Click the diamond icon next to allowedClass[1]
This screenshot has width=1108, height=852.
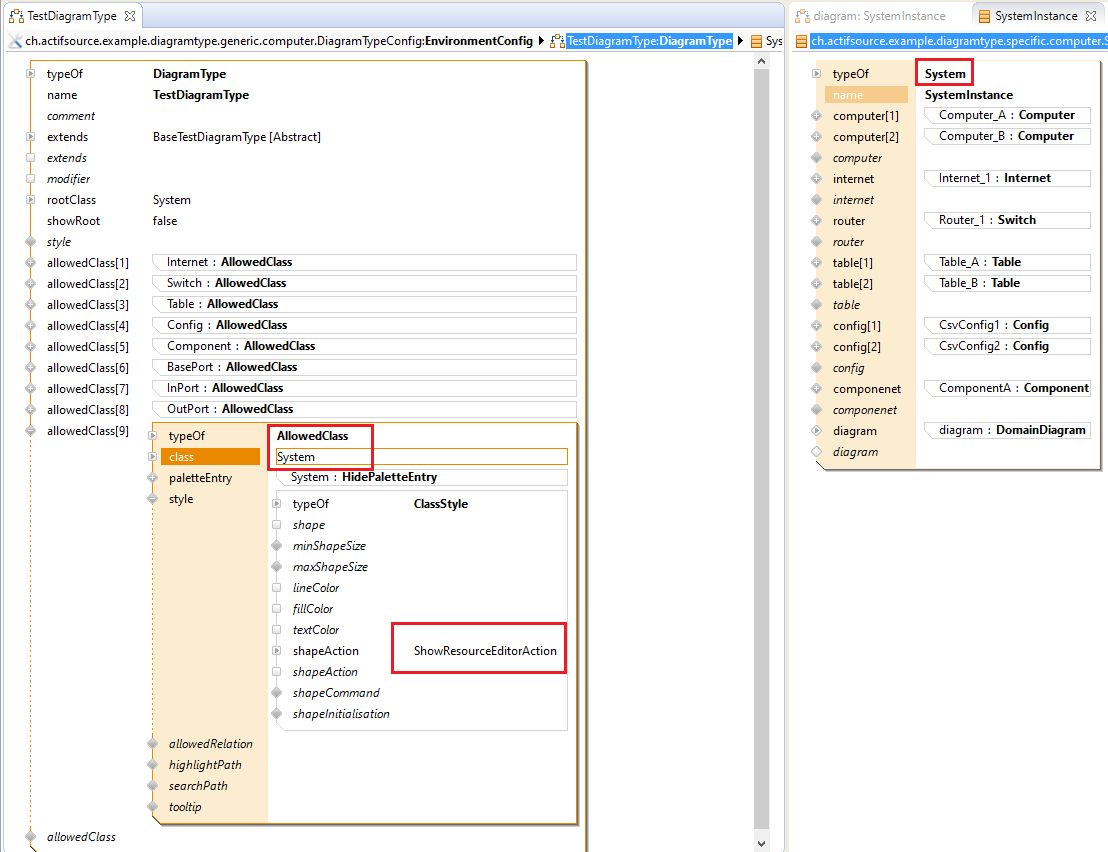[x=31, y=263]
